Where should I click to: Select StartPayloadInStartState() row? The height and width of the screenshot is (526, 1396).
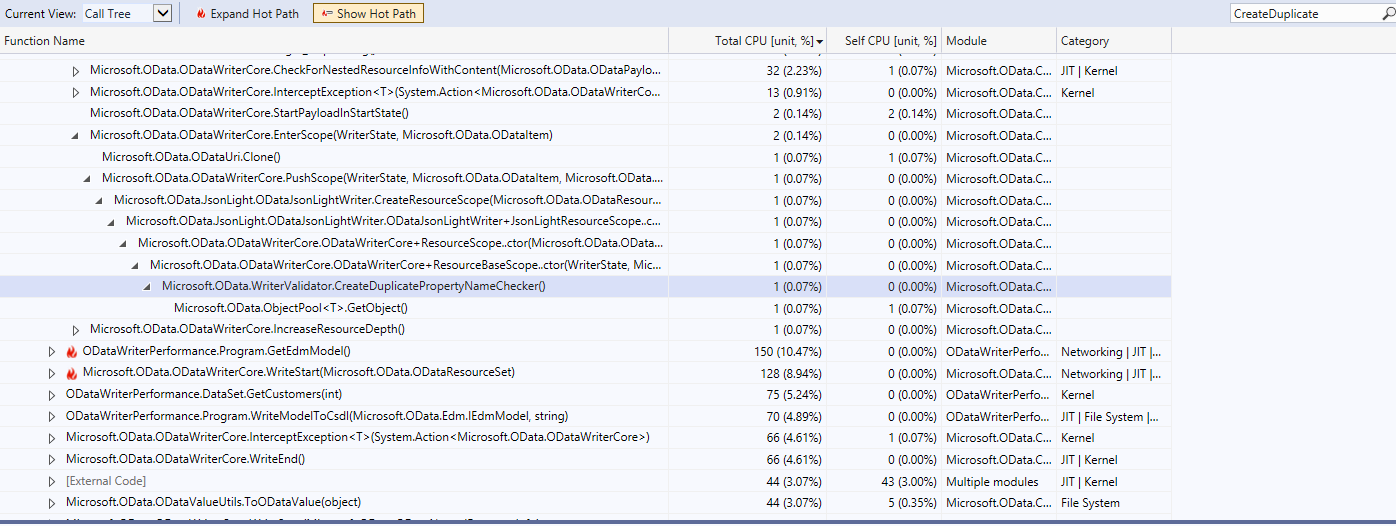586,114
